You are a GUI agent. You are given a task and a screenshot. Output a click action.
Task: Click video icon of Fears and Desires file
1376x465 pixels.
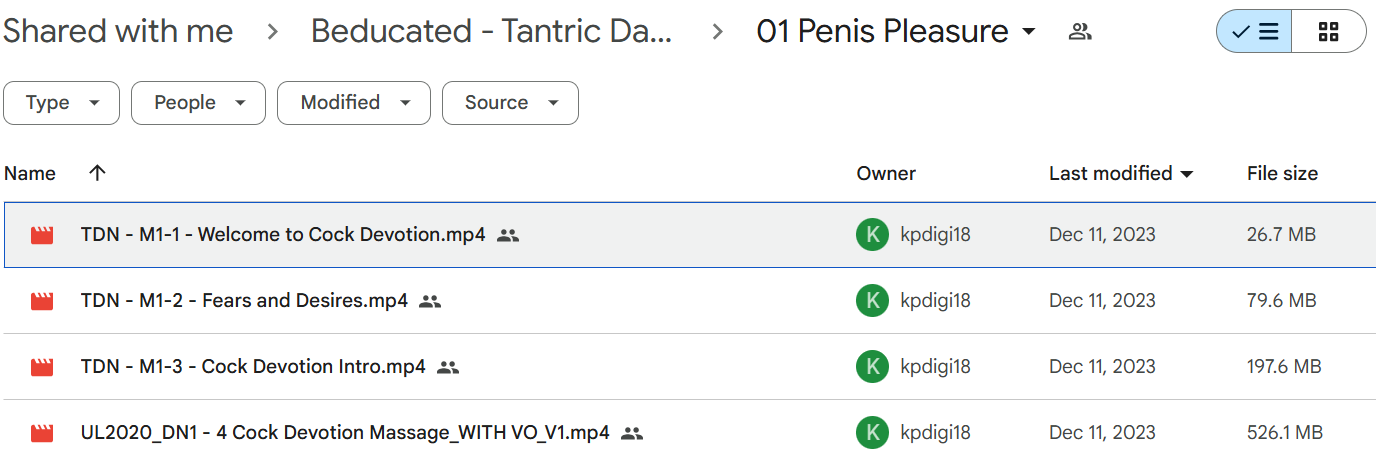(x=42, y=301)
